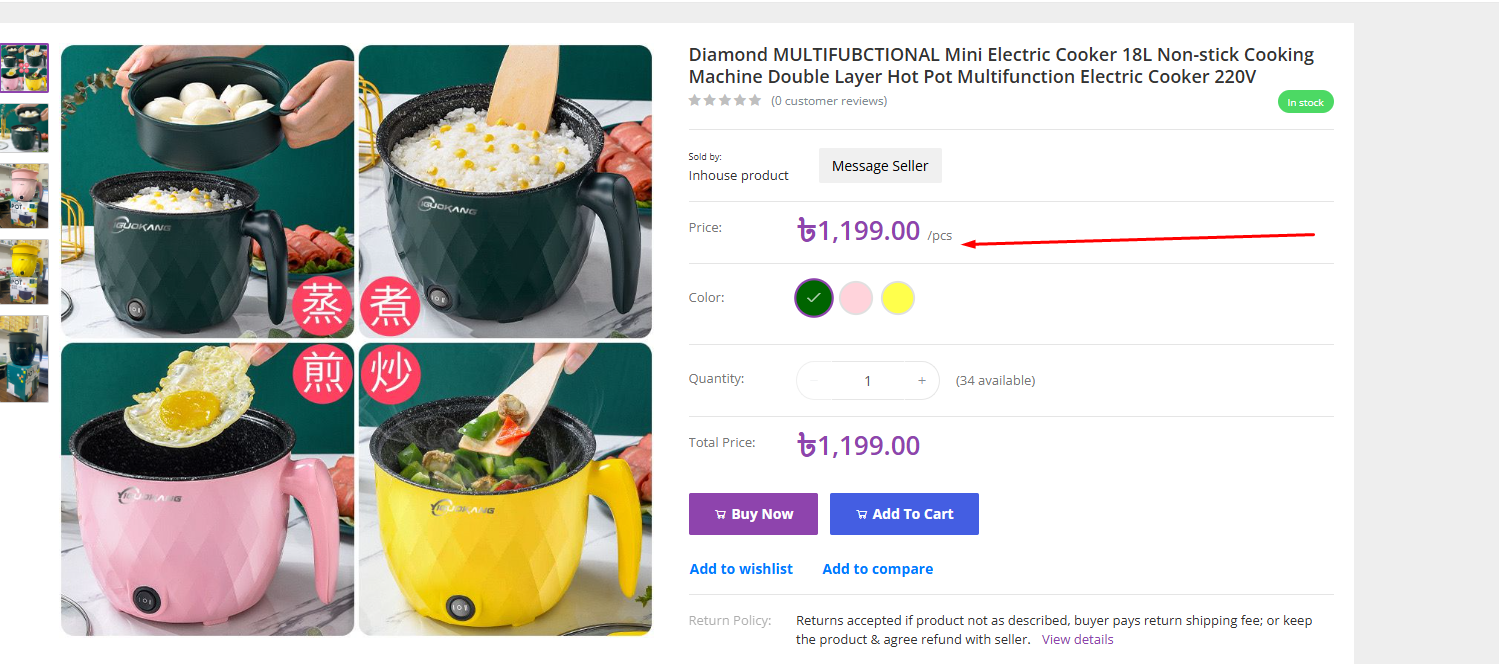This screenshot has width=1499, height=664.
Task: Add the product to wishlist
Action: [741, 569]
